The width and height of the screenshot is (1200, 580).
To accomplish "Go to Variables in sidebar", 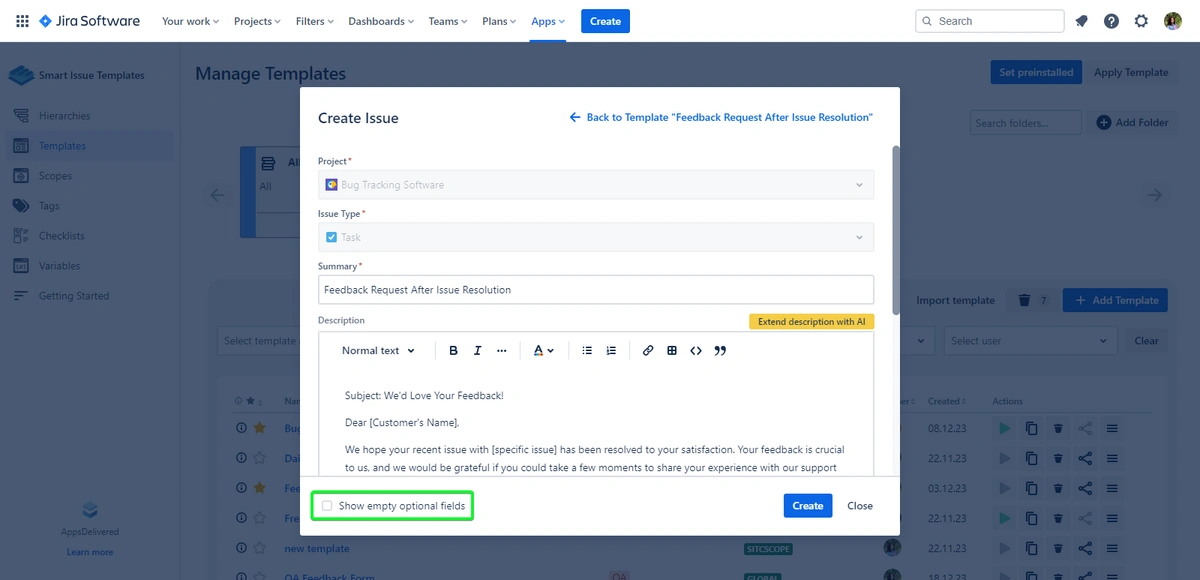I will (59, 266).
